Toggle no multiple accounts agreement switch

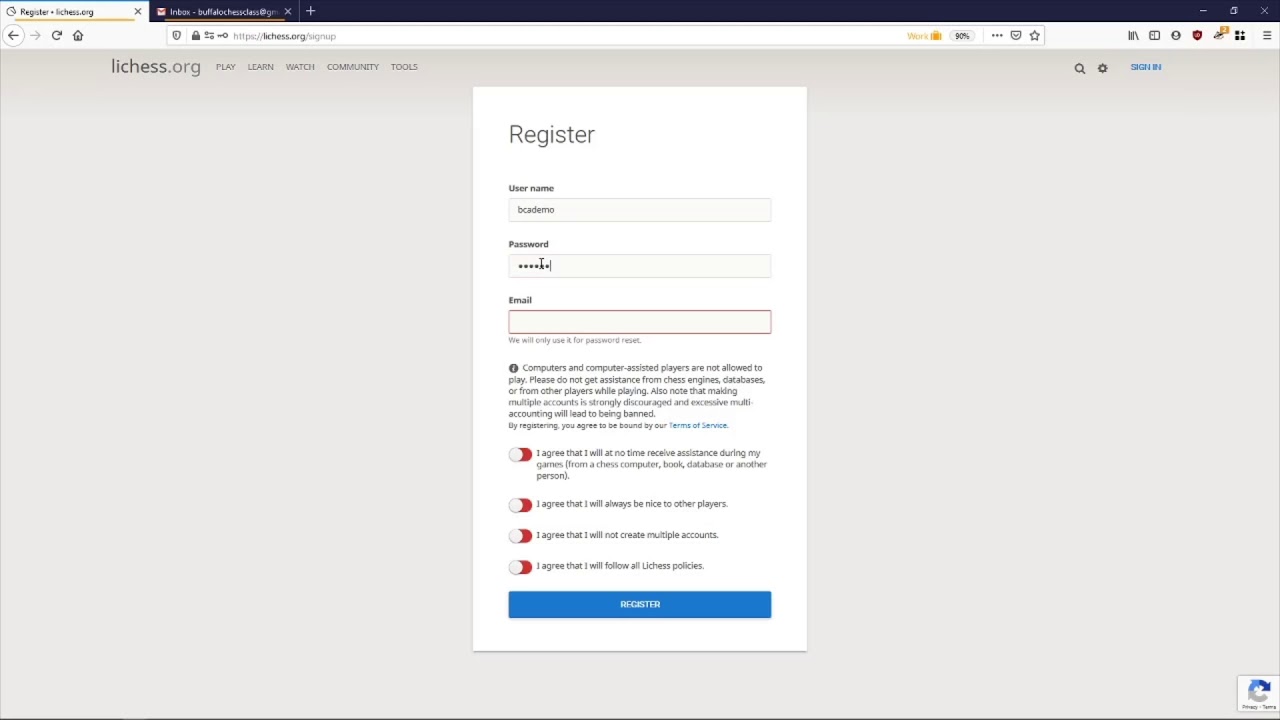point(520,536)
